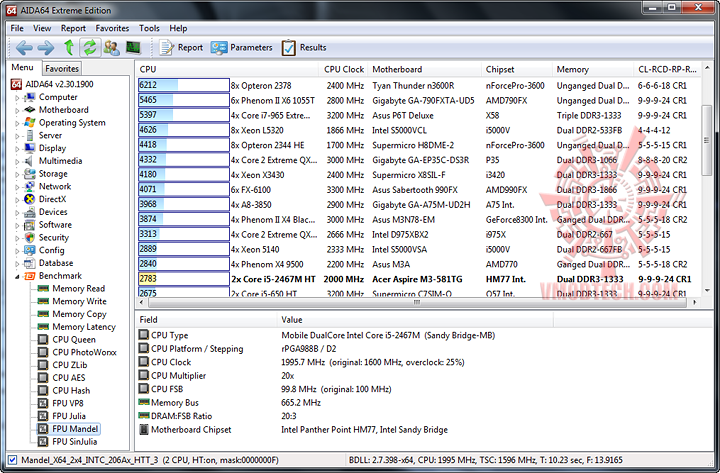Select the 6x Phenom II X6 1055T row
720x473 pixels.
click(418, 100)
